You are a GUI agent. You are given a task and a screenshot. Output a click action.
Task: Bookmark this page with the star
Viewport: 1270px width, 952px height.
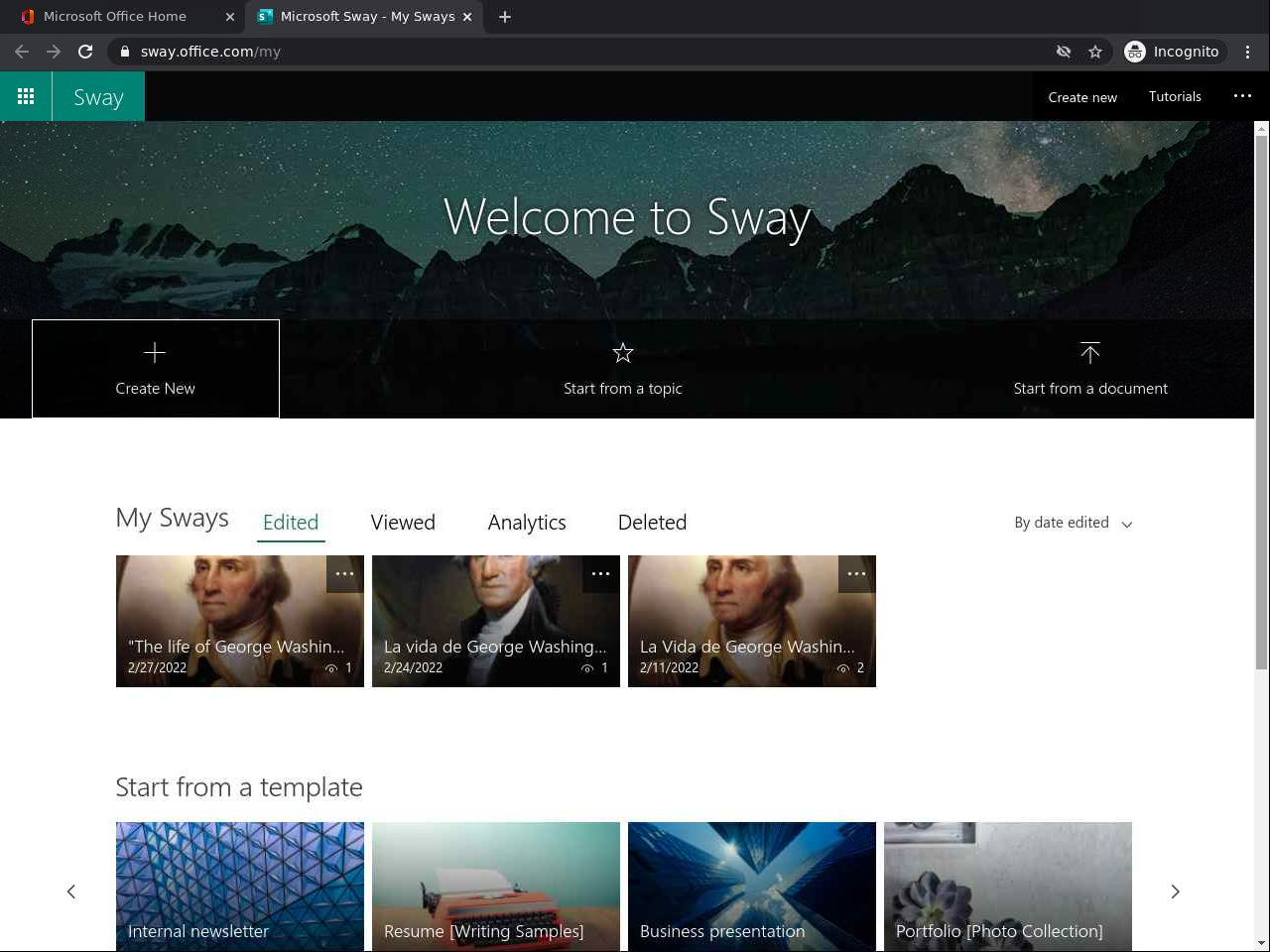[1095, 52]
